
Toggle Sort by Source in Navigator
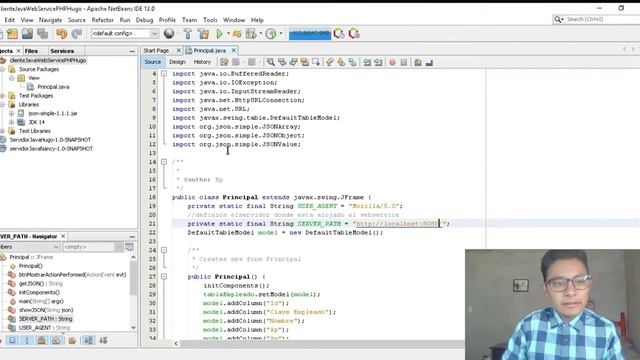[103, 340]
